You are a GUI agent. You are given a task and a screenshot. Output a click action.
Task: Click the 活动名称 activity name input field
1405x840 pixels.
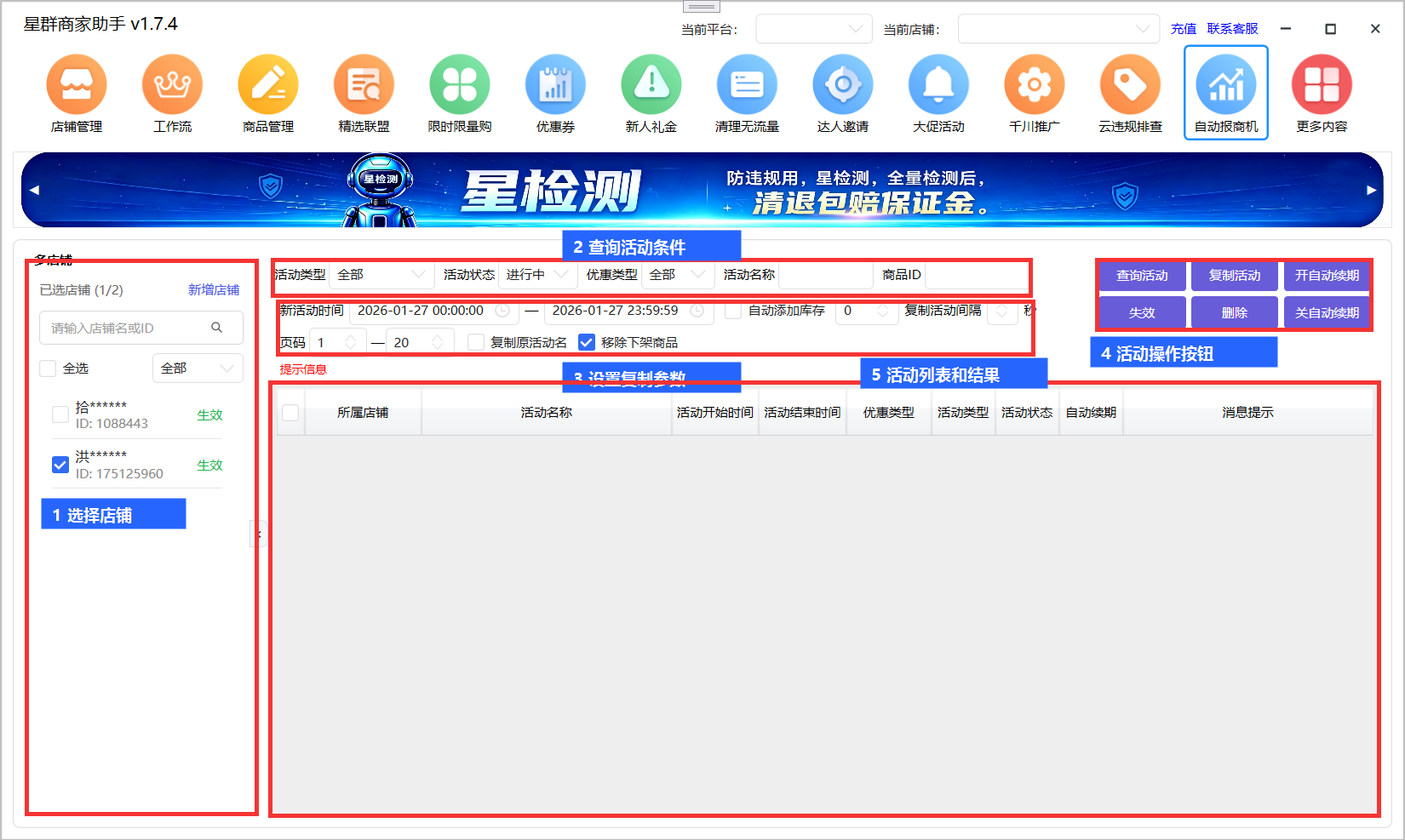click(826, 275)
